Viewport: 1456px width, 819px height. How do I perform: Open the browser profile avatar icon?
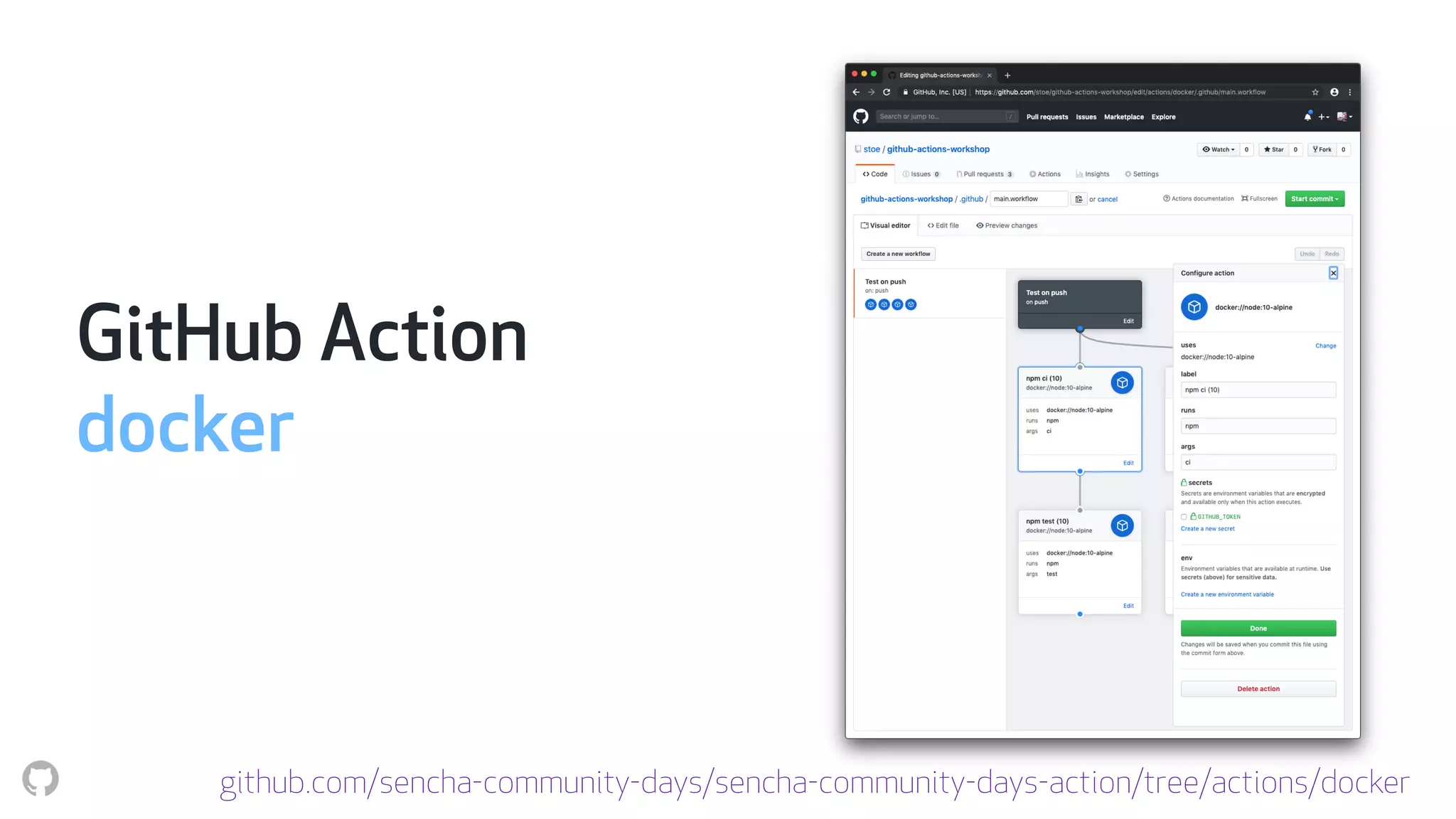tap(1334, 92)
